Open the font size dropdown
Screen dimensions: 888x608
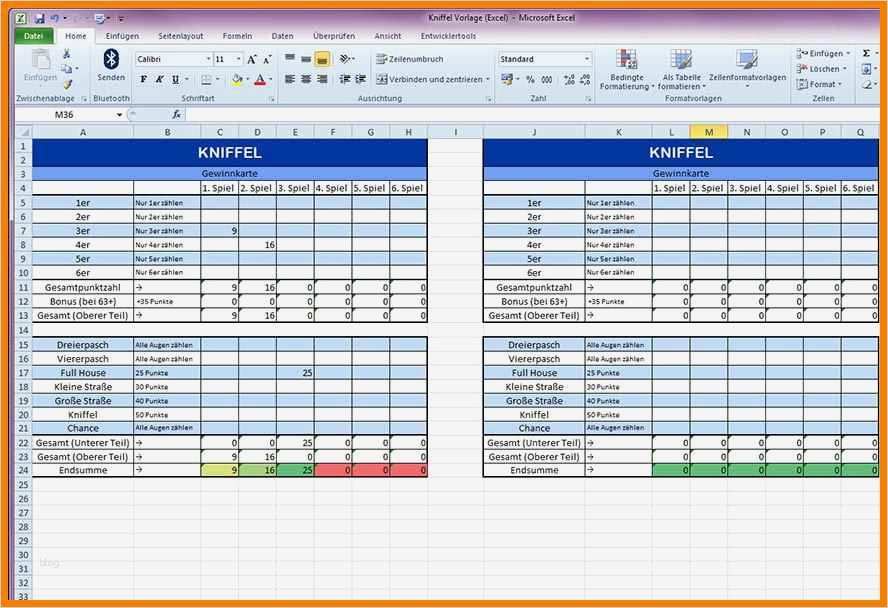tap(238, 57)
